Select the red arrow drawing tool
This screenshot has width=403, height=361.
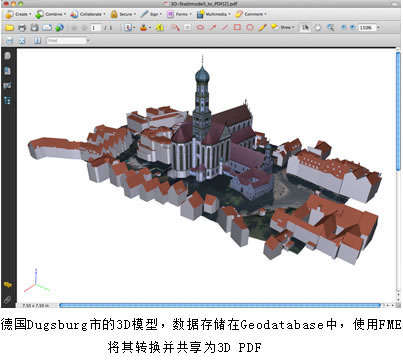[213, 28]
